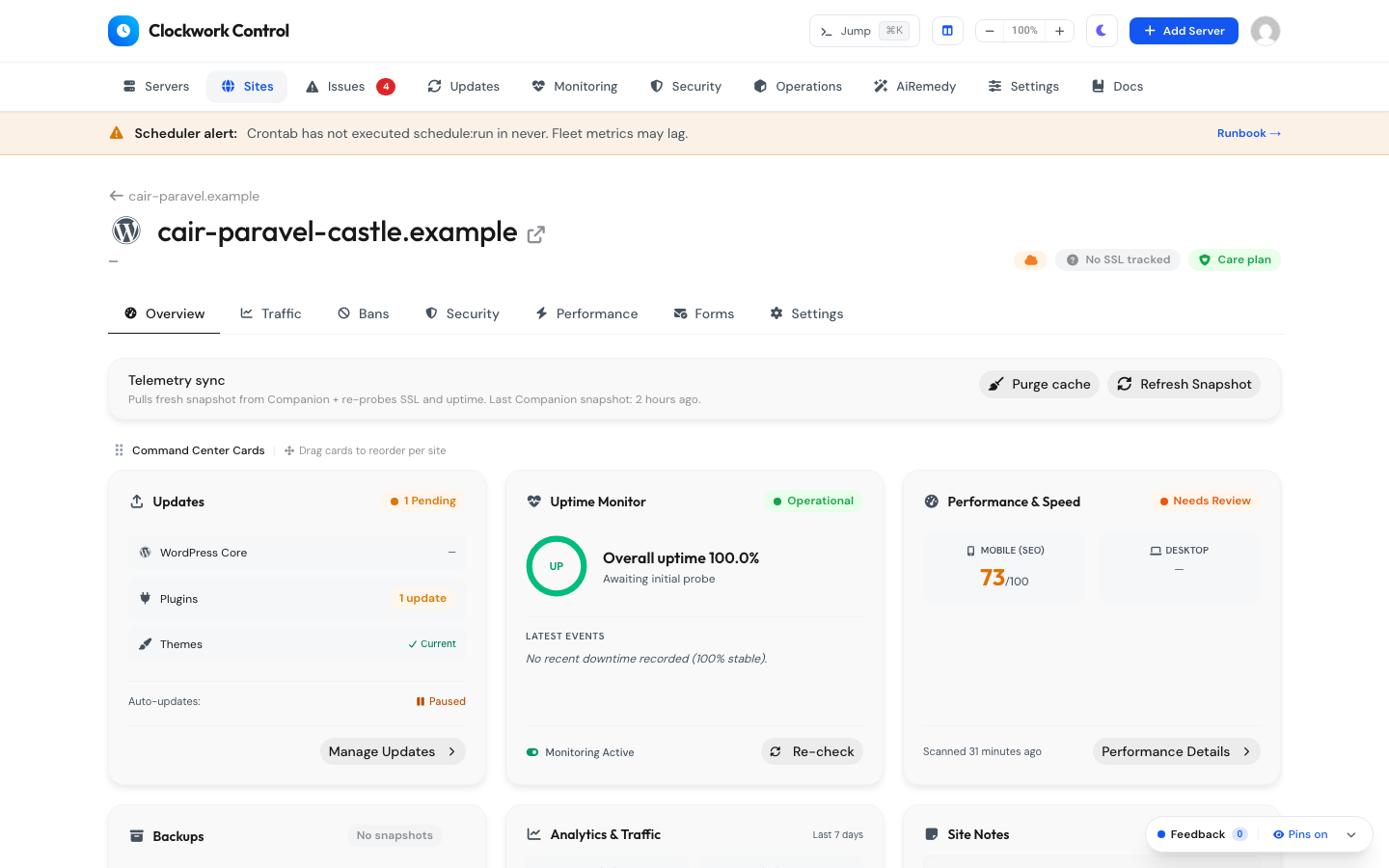
Task: Grab the Command Center Cards drag handle
Action: click(x=119, y=450)
